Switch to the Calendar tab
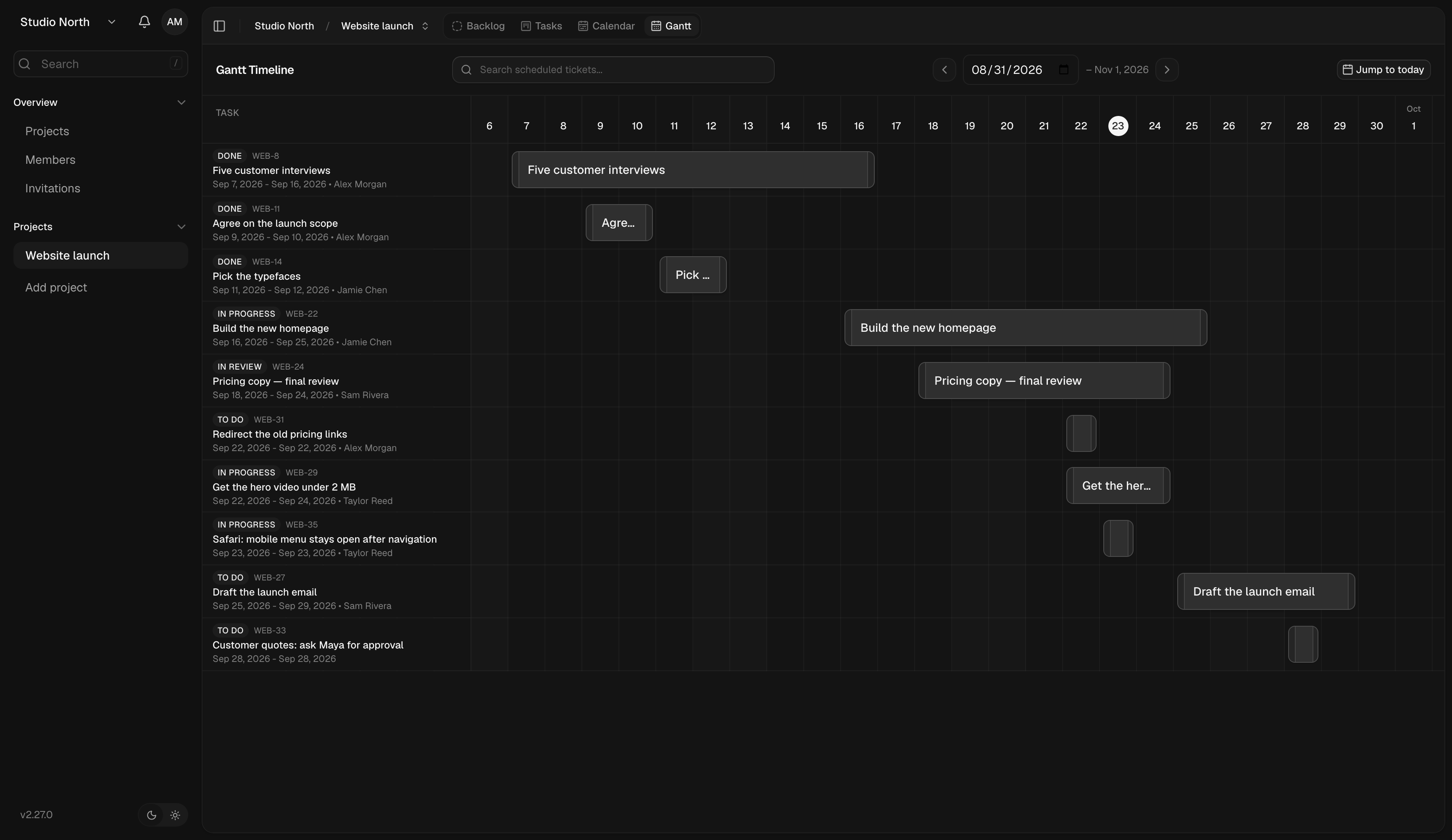This screenshot has width=1452, height=840. coord(606,26)
